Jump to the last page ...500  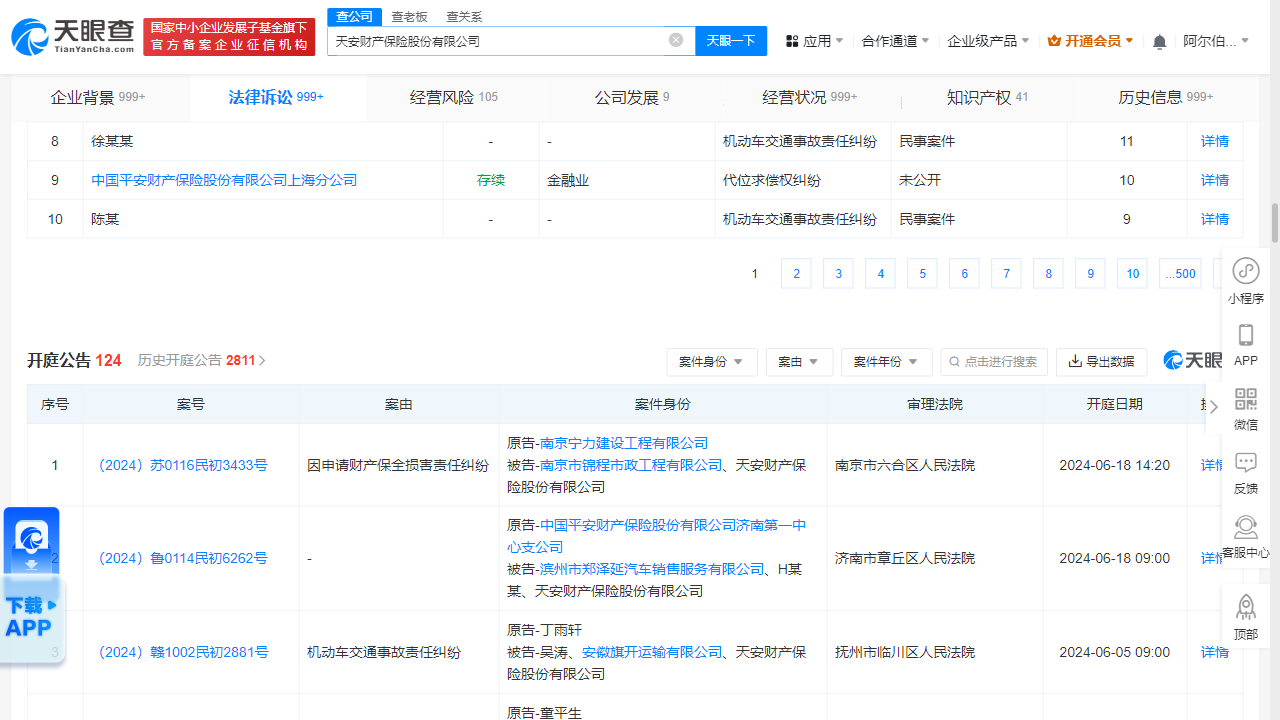point(1180,274)
